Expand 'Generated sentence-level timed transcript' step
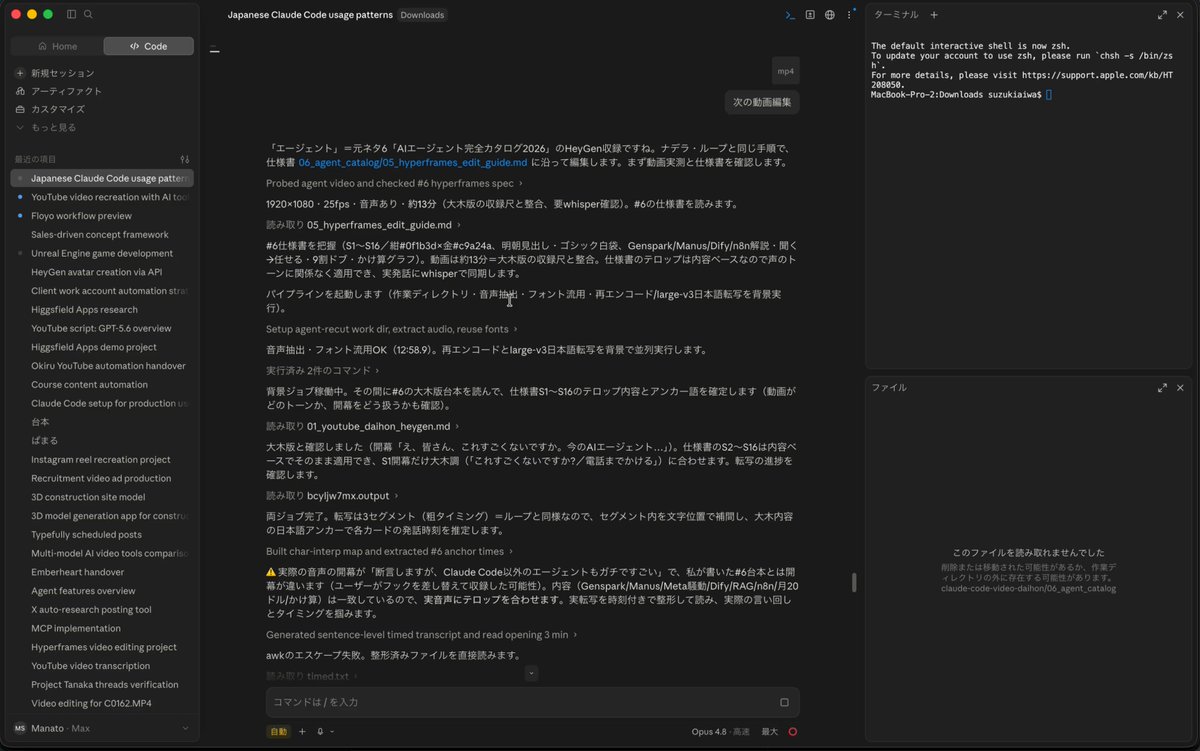 coord(422,634)
